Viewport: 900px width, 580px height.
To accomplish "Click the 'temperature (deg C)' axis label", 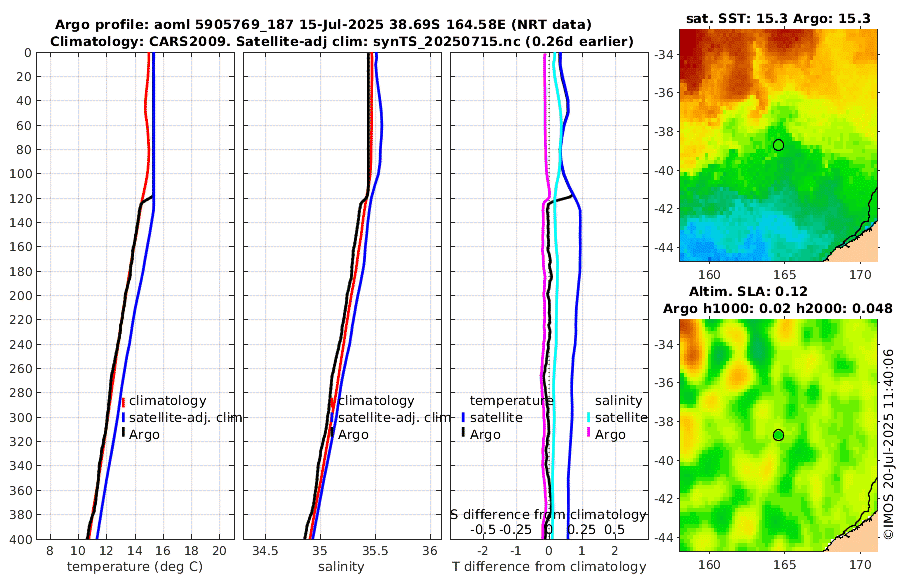I will 135,567.
